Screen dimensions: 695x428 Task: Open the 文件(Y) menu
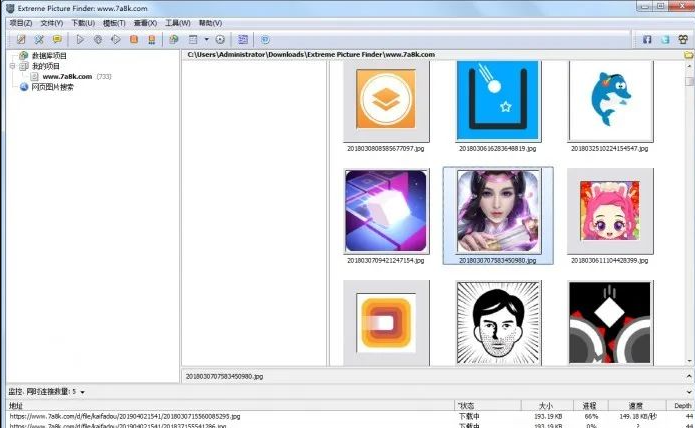click(x=52, y=23)
